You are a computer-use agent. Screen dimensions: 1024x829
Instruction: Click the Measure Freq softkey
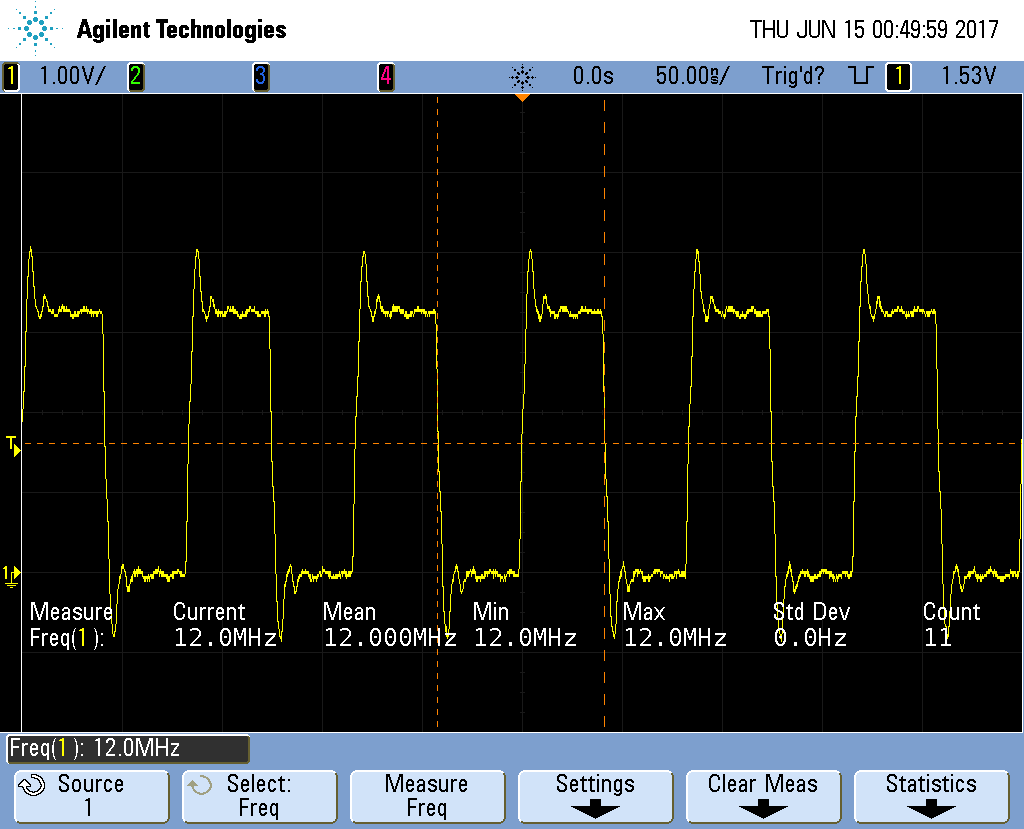(x=427, y=796)
